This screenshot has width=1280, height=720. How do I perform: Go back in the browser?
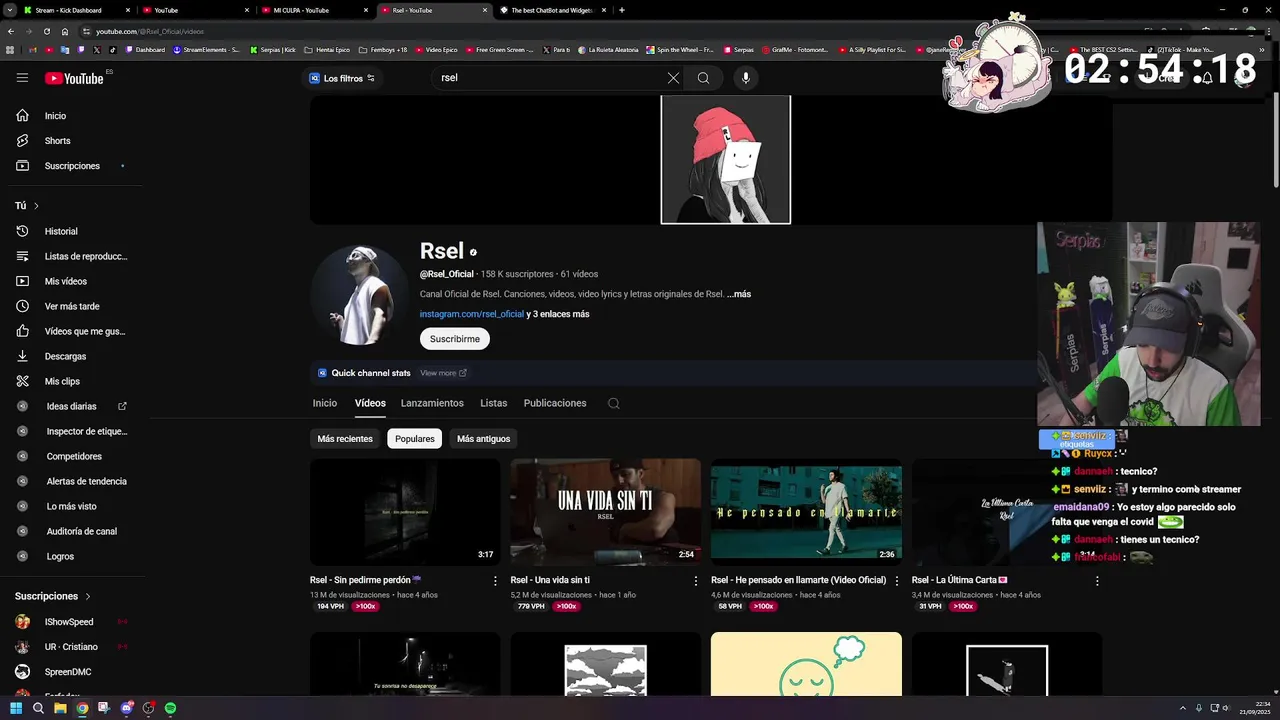click(x=10, y=31)
